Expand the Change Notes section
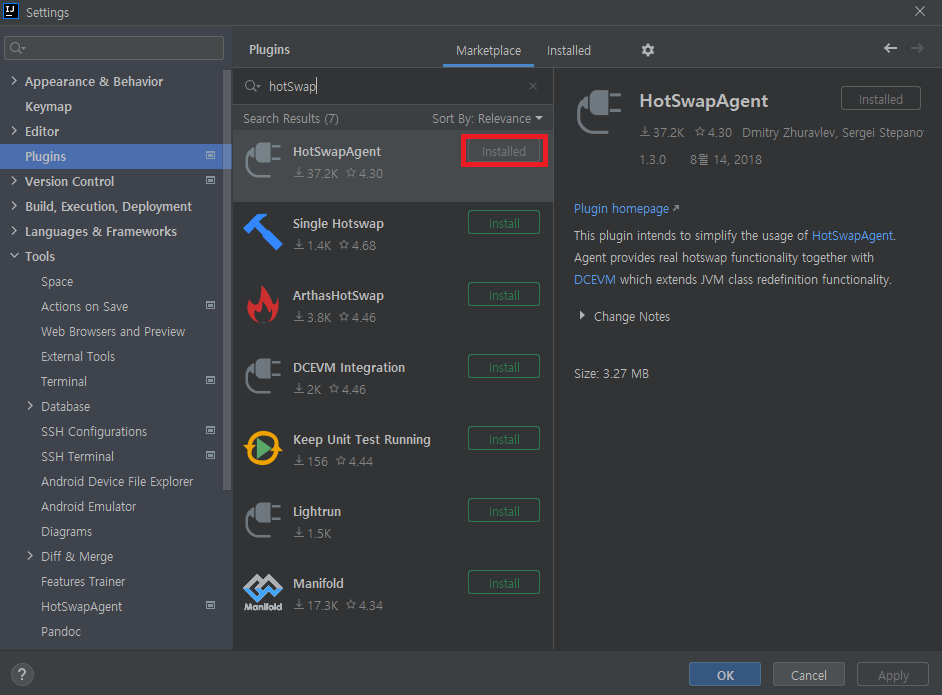The width and height of the screenshot is (942, 695). [x=582, y=315]
